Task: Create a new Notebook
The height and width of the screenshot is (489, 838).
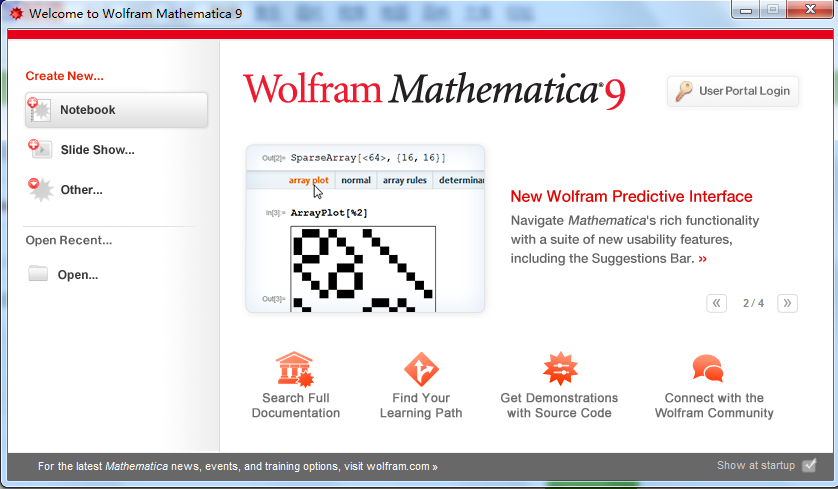Action: tap(116, 110)
